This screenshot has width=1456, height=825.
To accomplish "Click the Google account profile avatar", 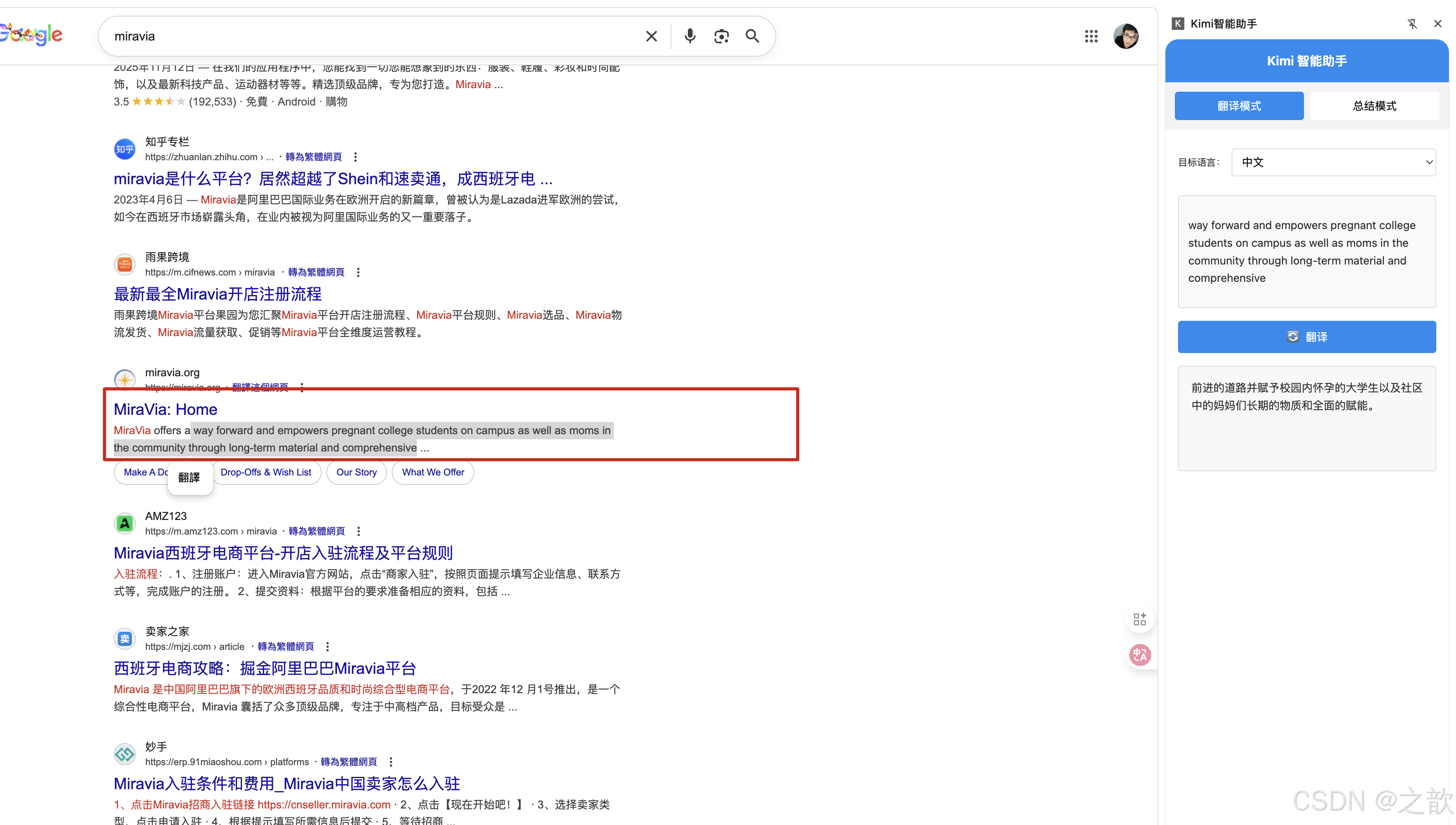I will [1126, 36].
